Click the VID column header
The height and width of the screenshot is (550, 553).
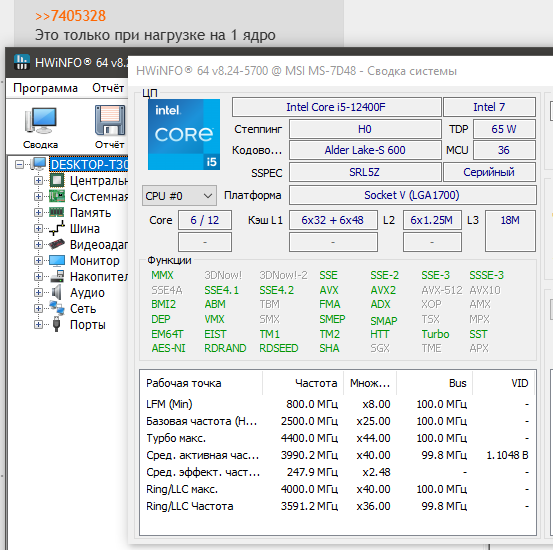pyautogui.click(x=503, y=383)
